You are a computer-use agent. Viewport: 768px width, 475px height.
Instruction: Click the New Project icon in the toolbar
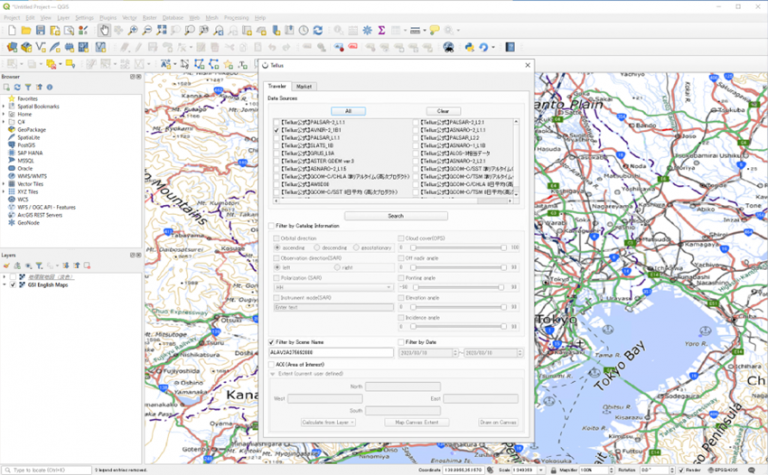click(x=12, y=30)
